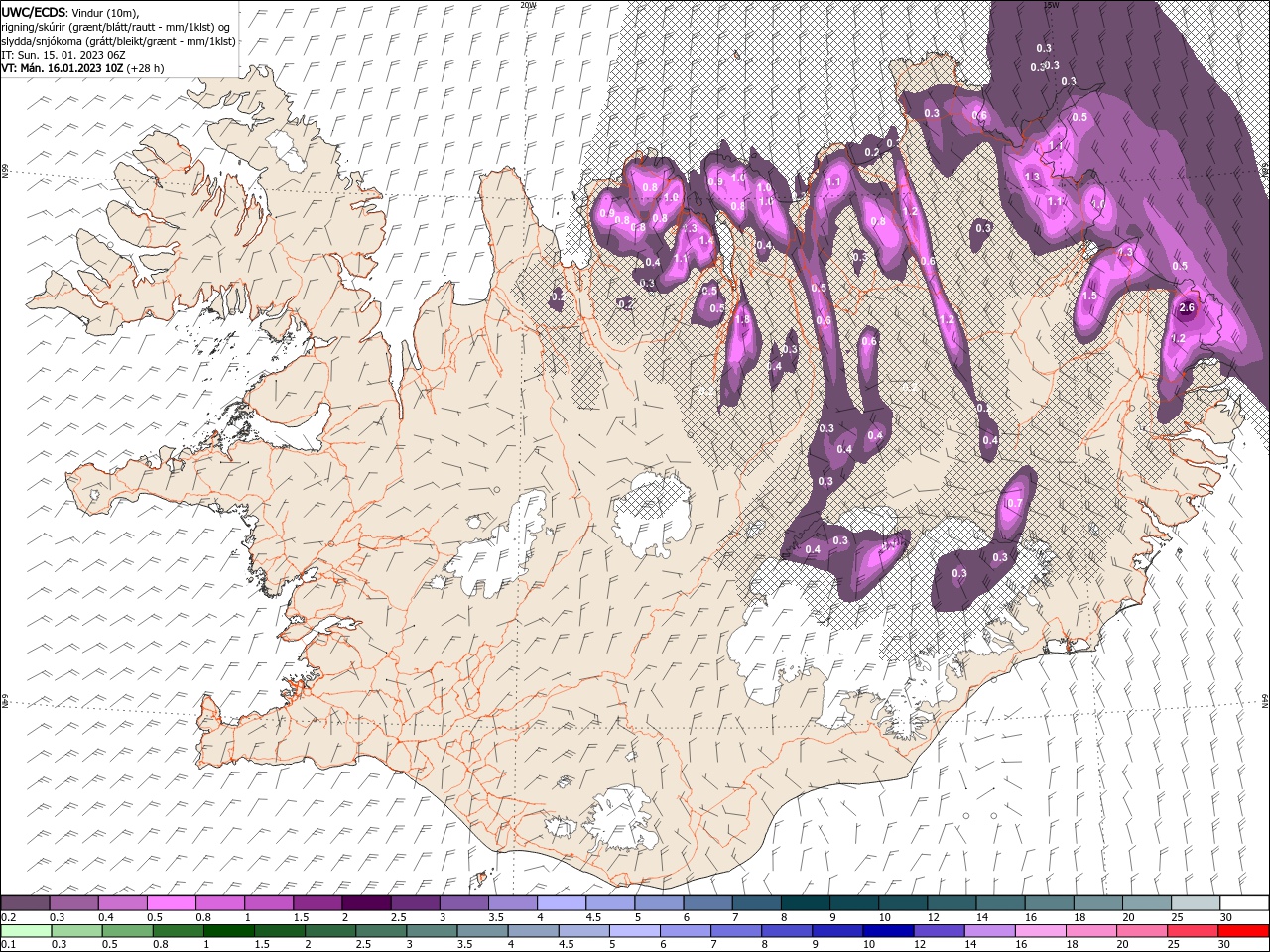This screenshot has width=1270, height=952.
Task: Select the purple 12 swatch in lower legend row
Action: [938, 931]
